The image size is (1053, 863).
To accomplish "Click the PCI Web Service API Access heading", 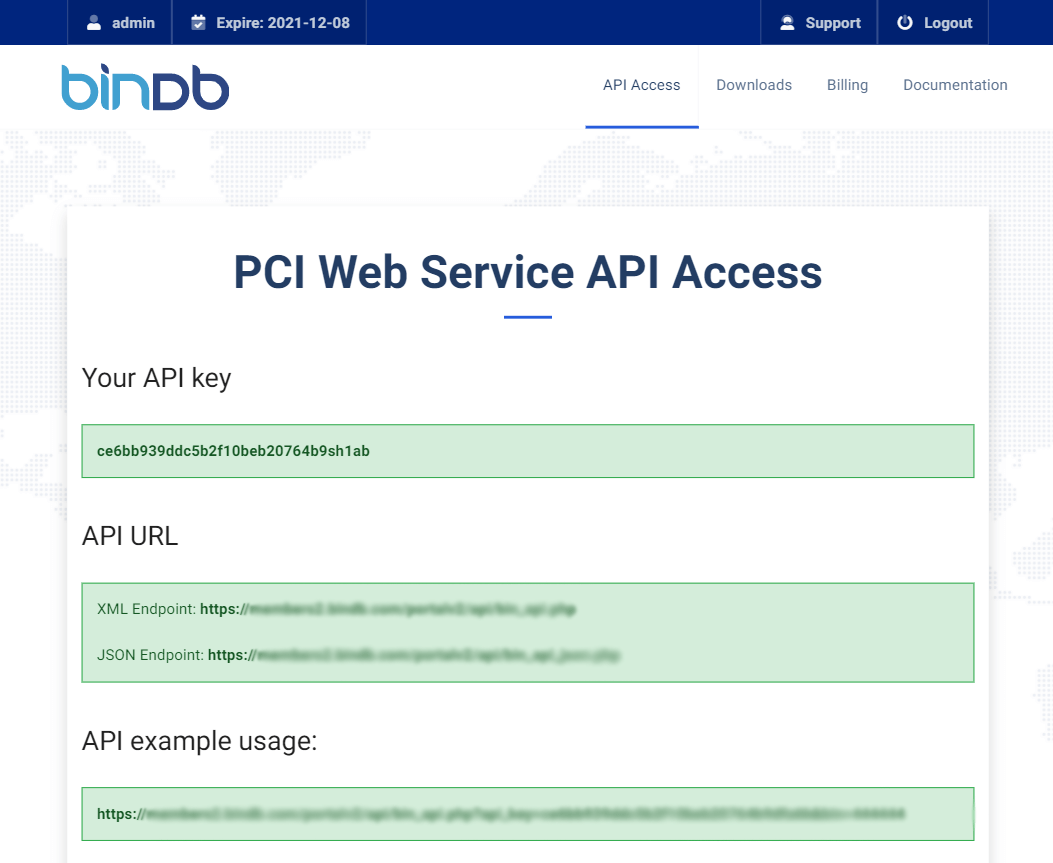I will pyautogui.click(x=527, y=272).
